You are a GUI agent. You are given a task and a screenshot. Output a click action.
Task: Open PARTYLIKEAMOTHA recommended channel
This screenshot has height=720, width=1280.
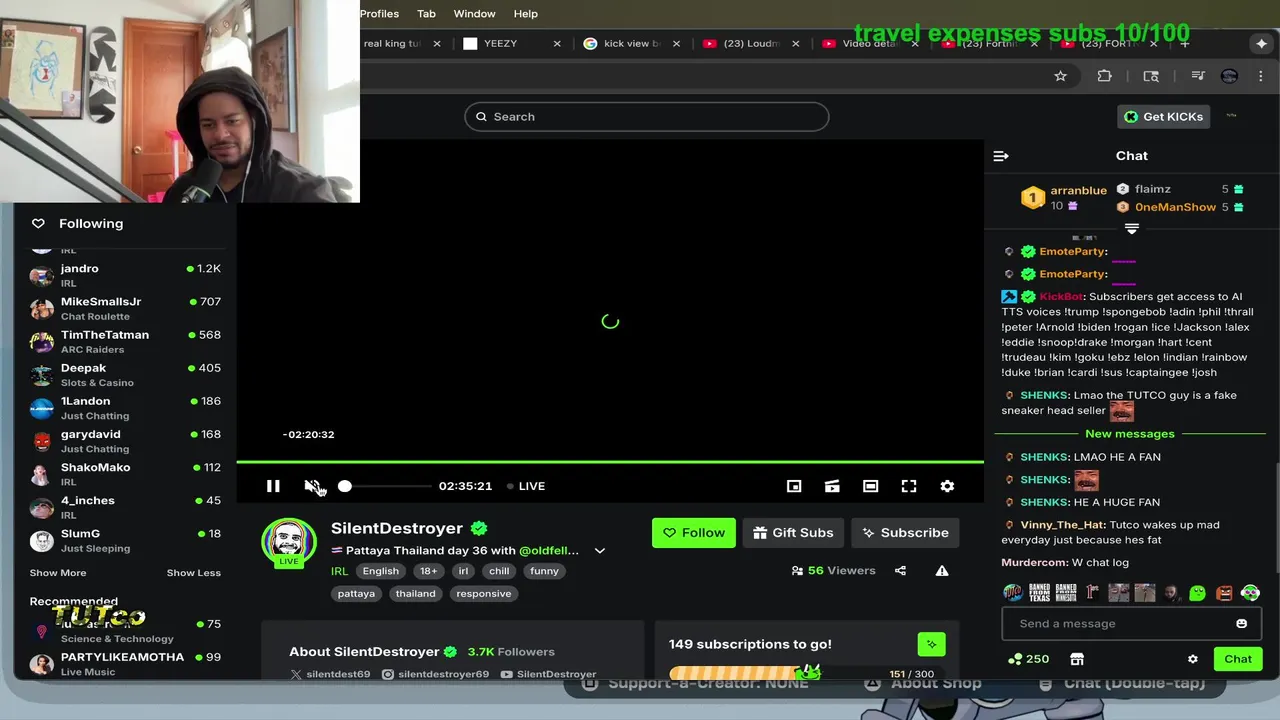click(x=125, y=664)
